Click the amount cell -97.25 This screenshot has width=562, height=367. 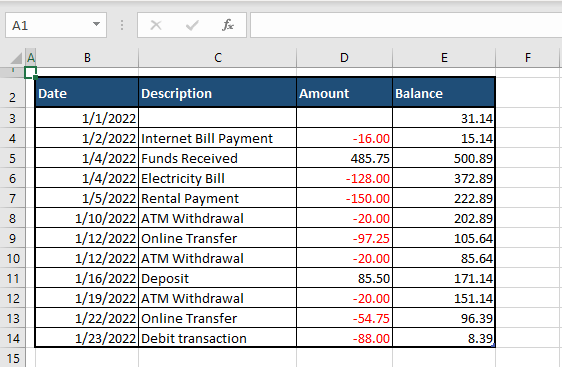tap(344, 238)
